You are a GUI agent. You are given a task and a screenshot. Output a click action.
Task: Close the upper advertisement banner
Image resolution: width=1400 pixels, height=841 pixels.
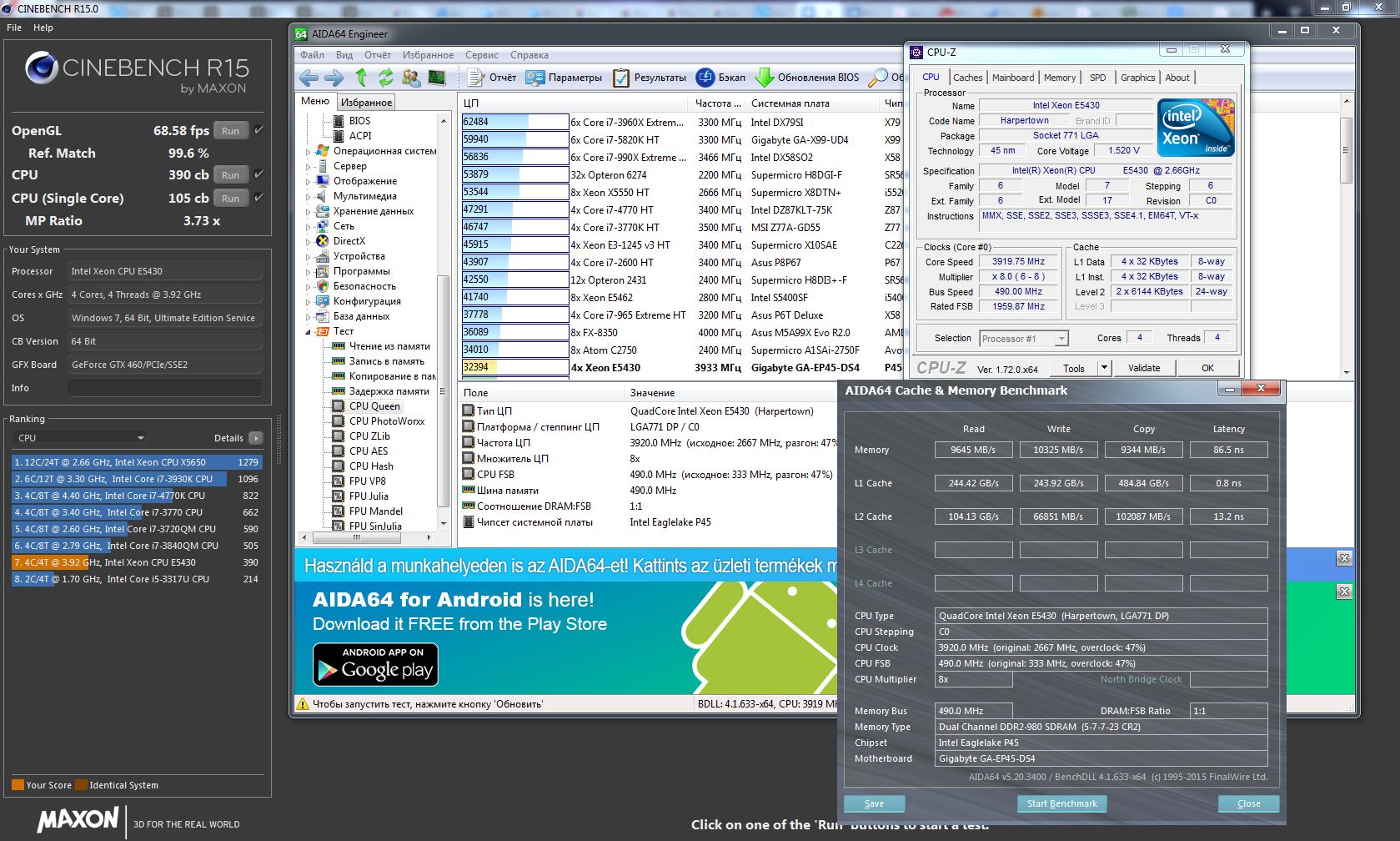click(1344, 558)
